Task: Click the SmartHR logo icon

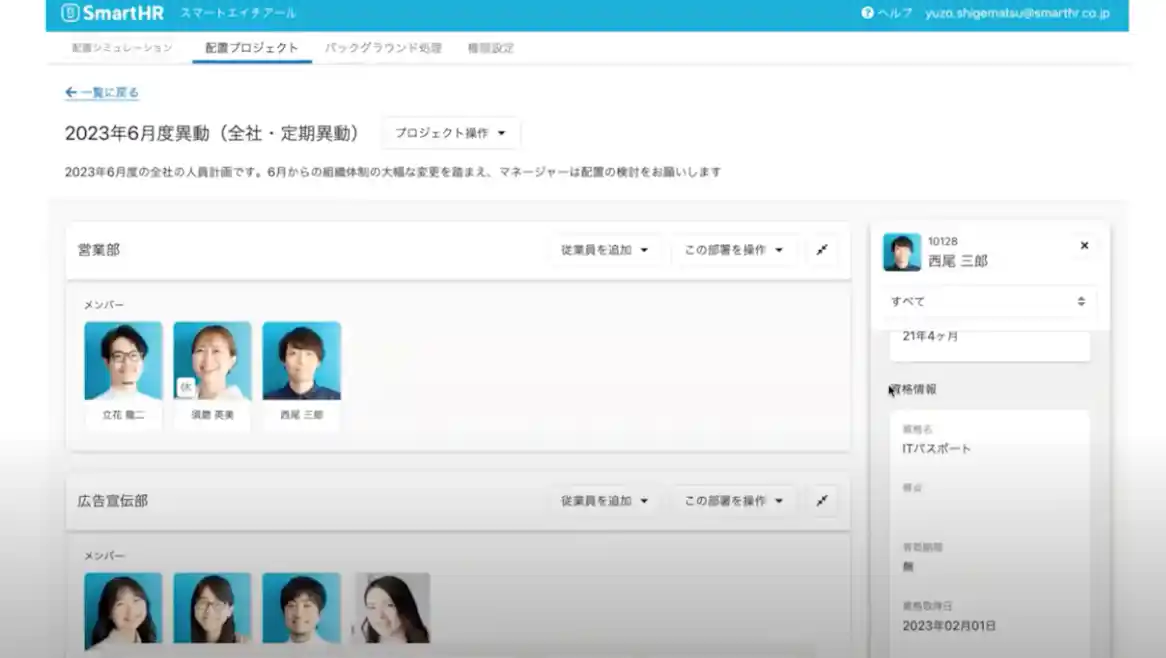Action: tap(69, 13)
